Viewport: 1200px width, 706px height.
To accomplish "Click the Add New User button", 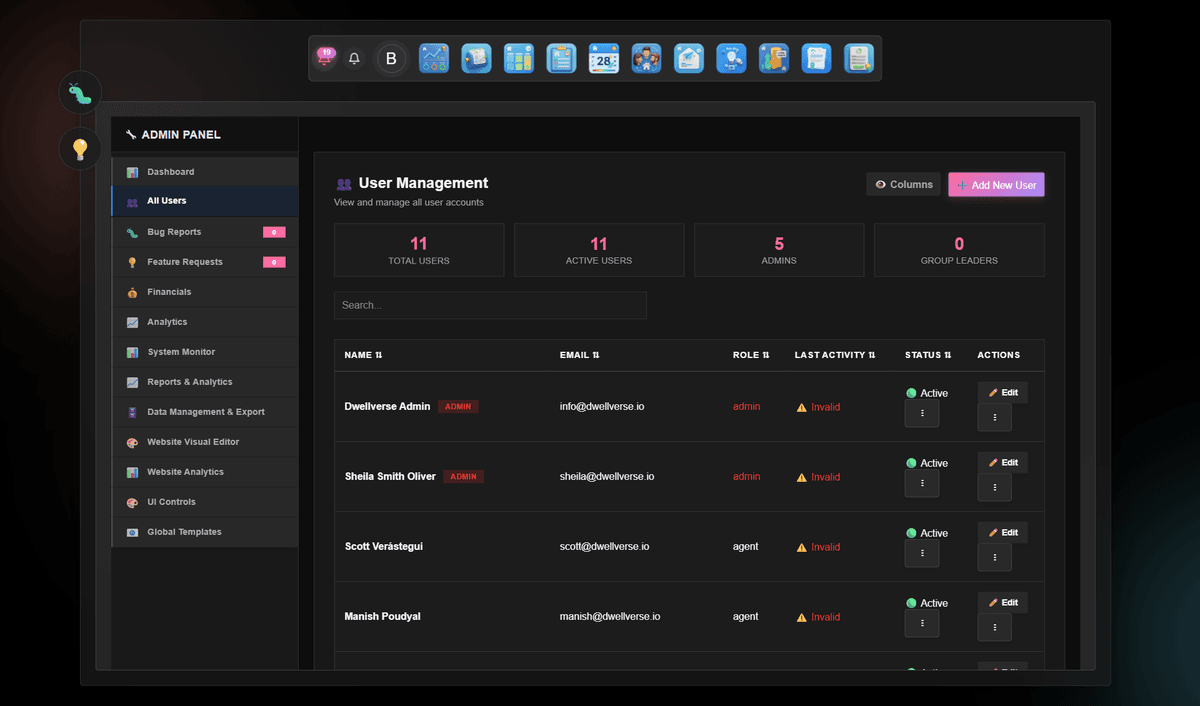I will (996, 184).
